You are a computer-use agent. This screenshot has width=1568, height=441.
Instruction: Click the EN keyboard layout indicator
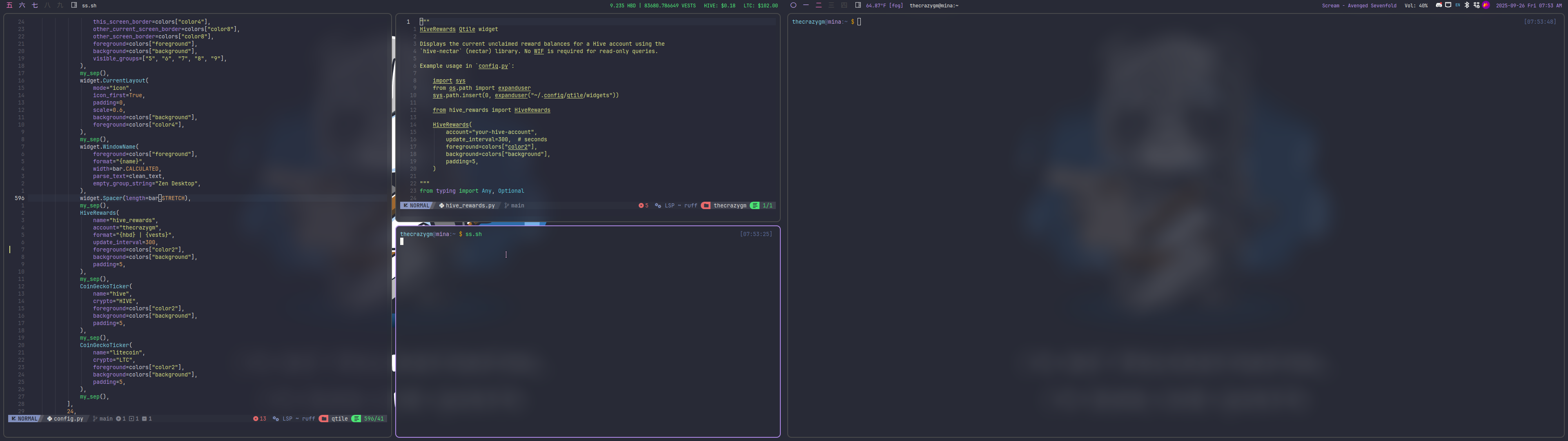tap(1458, 5)
